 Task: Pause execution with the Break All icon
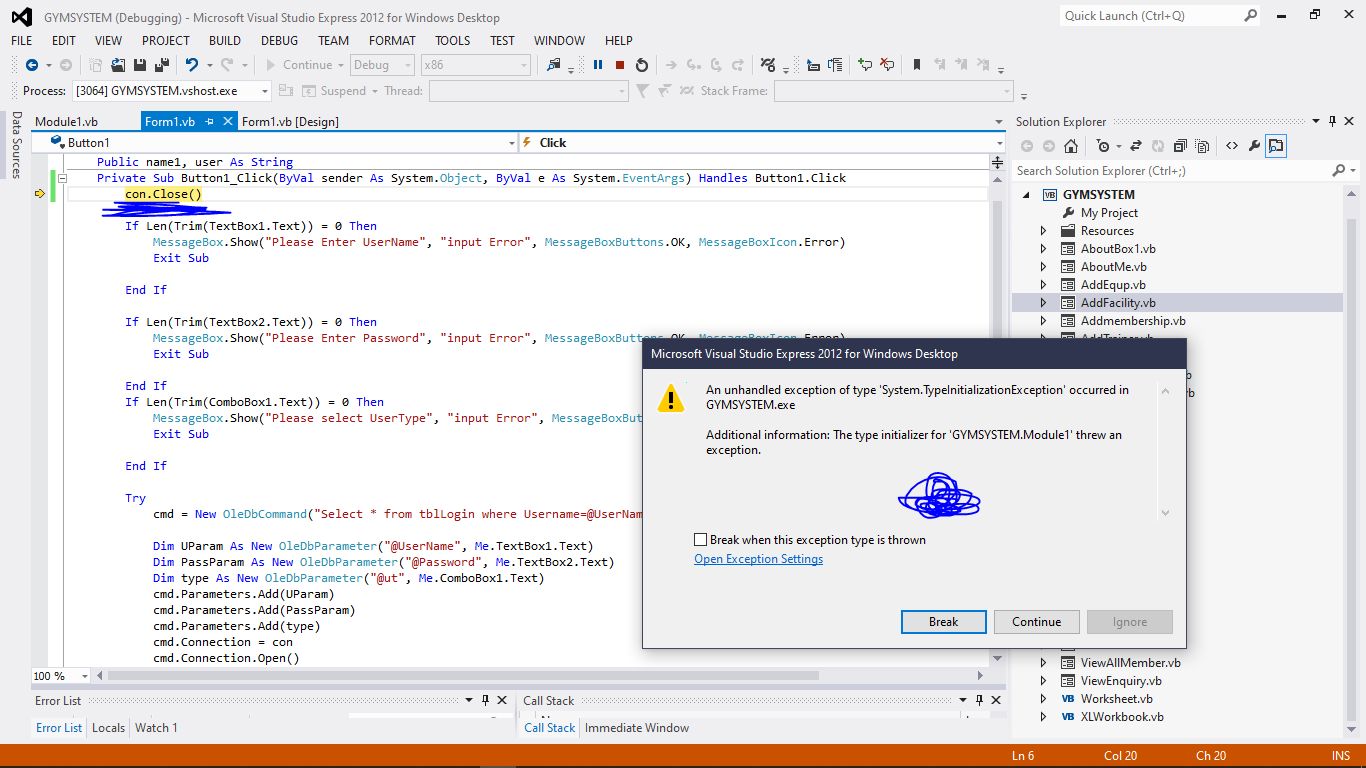[x=598, y=65]
